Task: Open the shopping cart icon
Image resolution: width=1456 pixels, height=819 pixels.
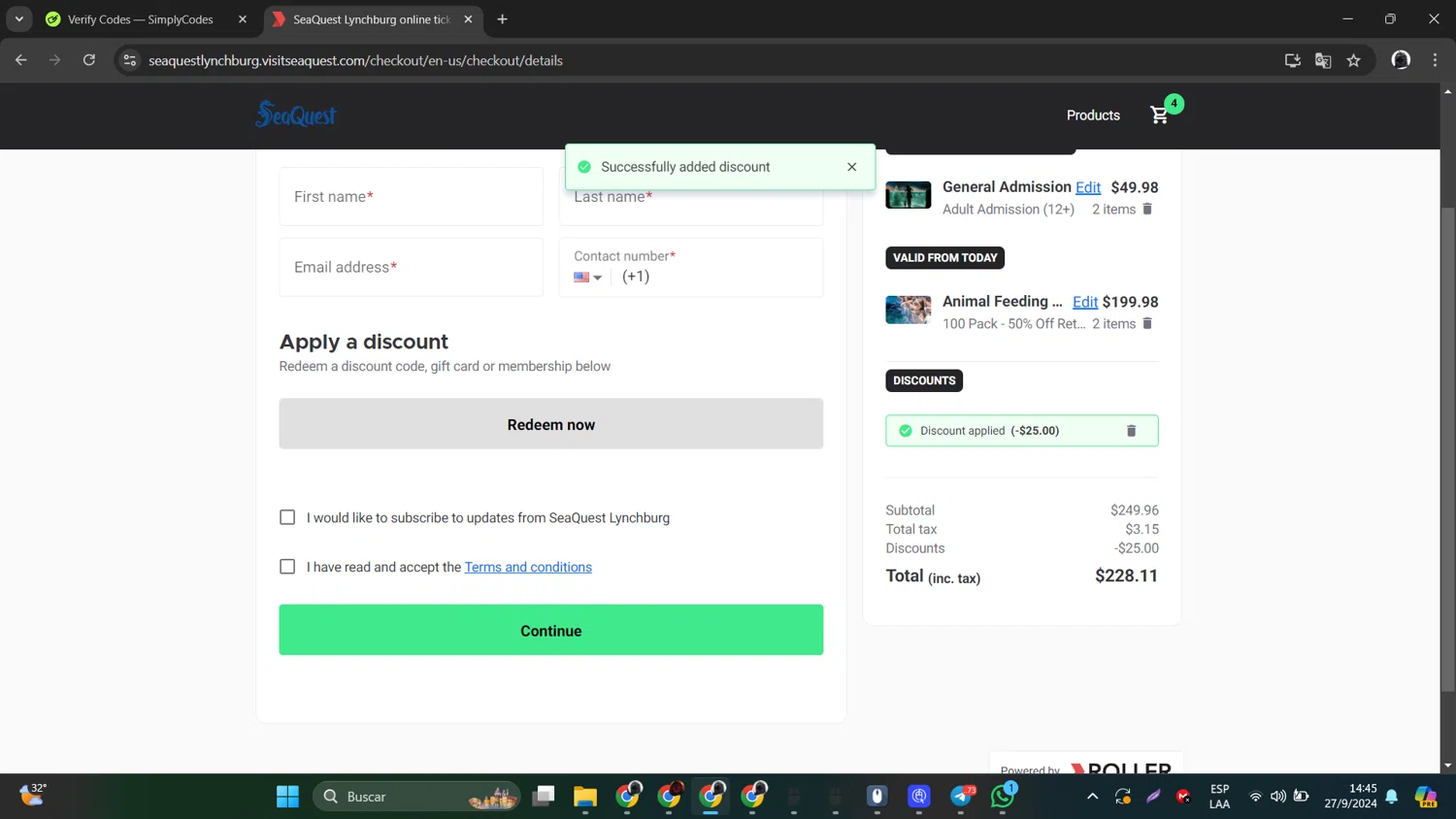Action: click(x=1160, y=115)
